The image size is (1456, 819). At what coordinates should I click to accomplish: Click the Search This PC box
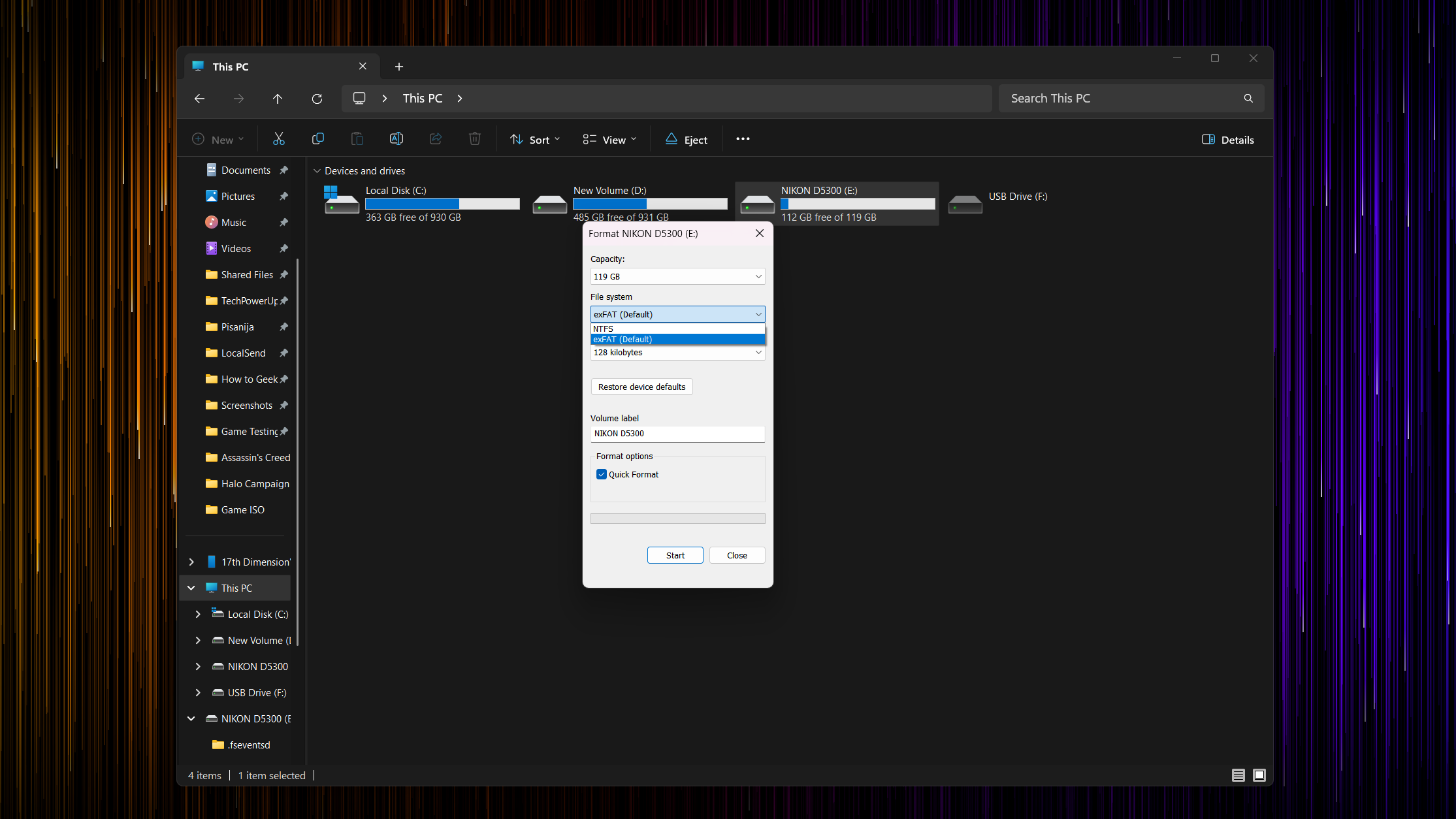(1131, 99)
